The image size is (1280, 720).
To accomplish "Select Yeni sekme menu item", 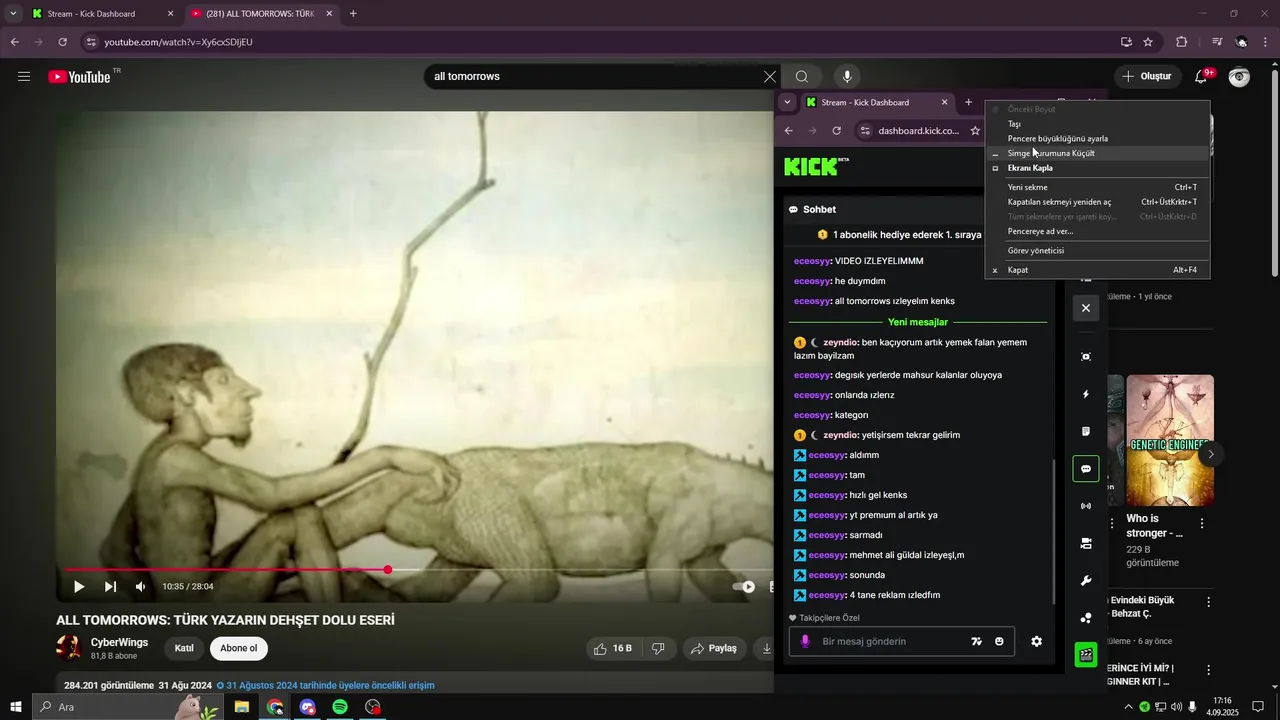I will (x=1098, y=187).
